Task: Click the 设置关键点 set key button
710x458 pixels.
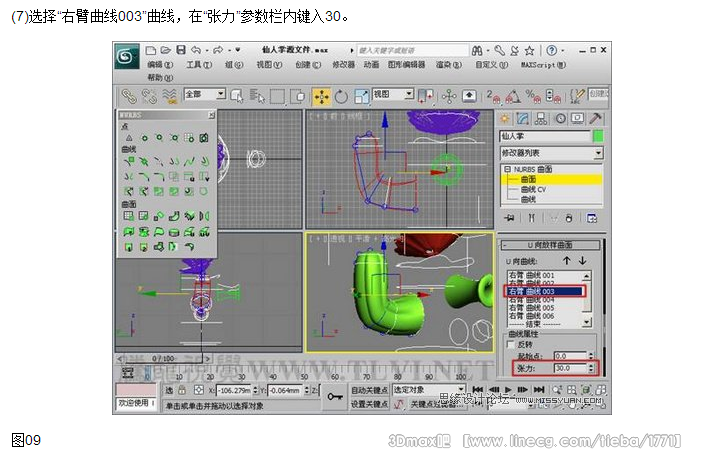Action: tap(369, 404)
